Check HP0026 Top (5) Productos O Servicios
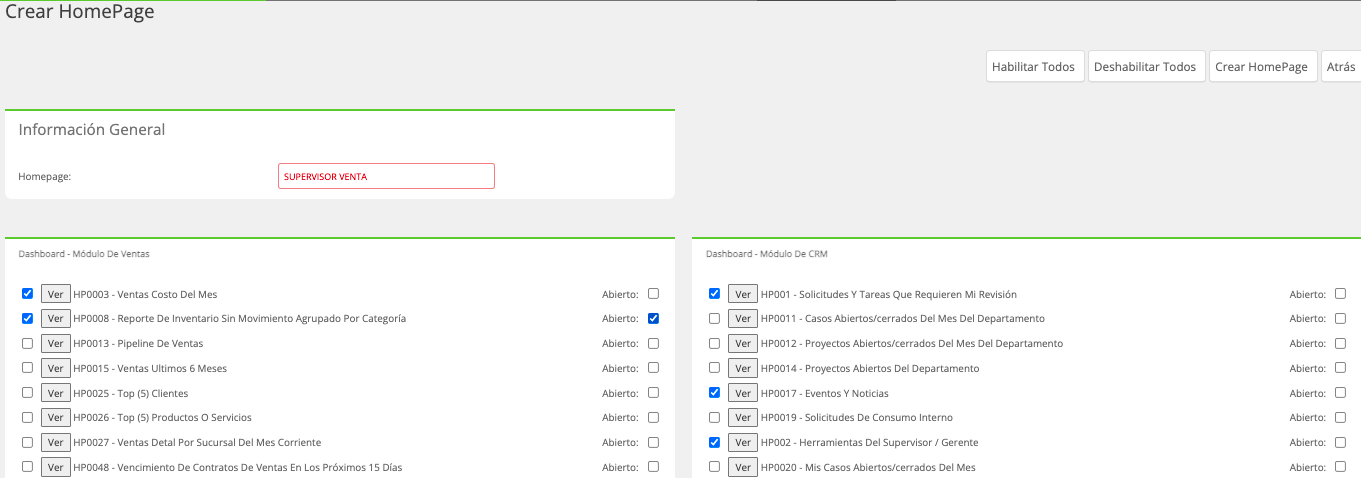Viewport: 1361px width, 478px height. pyautogui.click(x=27, y=417)
